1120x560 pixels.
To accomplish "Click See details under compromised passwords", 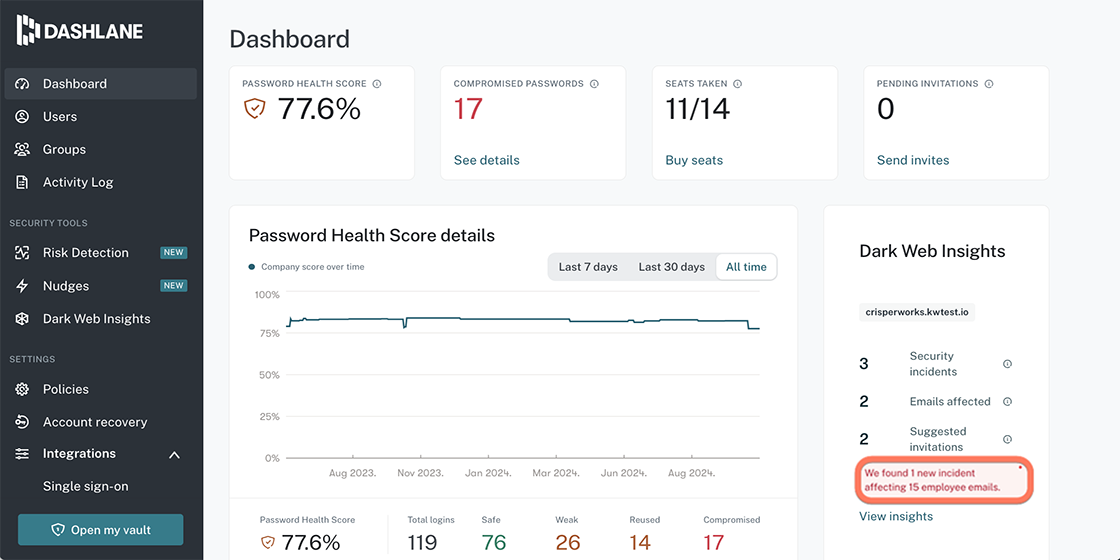I will (486, 160).
